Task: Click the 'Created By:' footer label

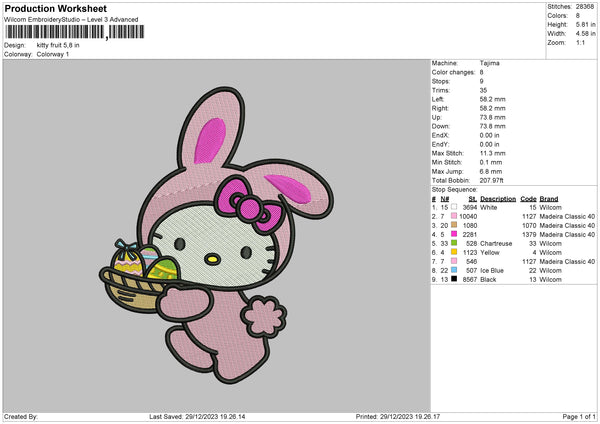Action: click(21, 417)
